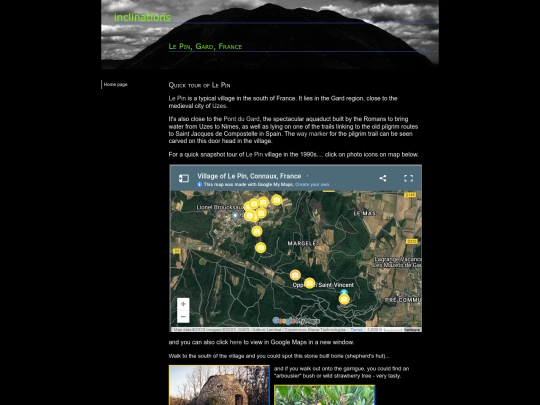Open the stone borie hut photo
540x405 pixels.
click(x=219, y=385)
